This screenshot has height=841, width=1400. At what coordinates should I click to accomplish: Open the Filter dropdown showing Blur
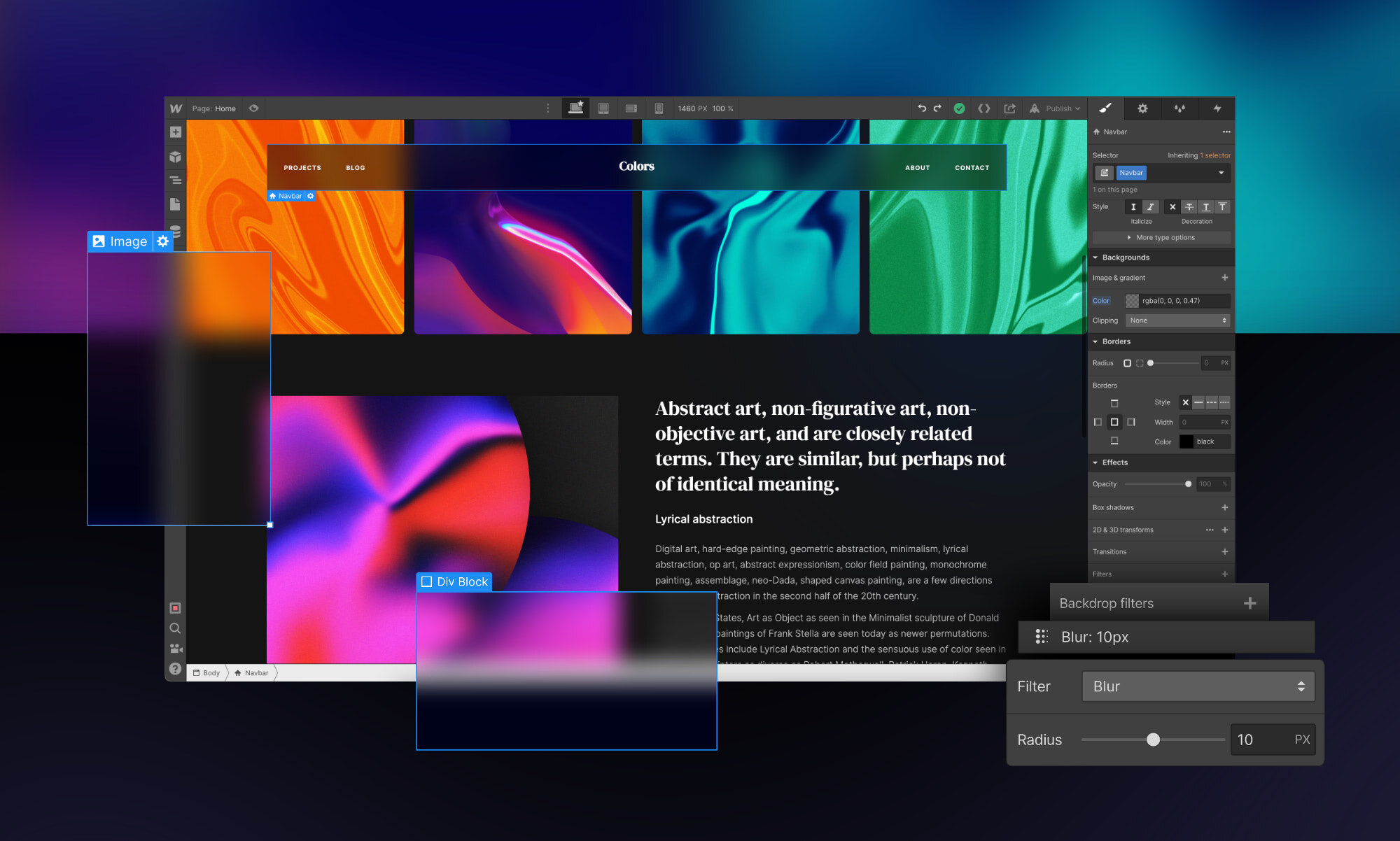pyautogui.click(x=1198, y=686)
